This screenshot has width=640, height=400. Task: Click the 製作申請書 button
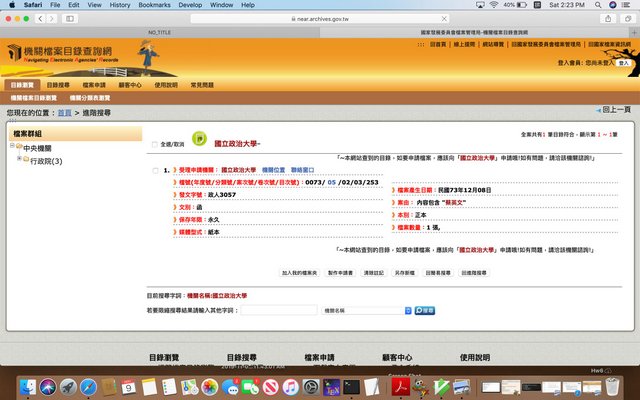coord(340,273)
